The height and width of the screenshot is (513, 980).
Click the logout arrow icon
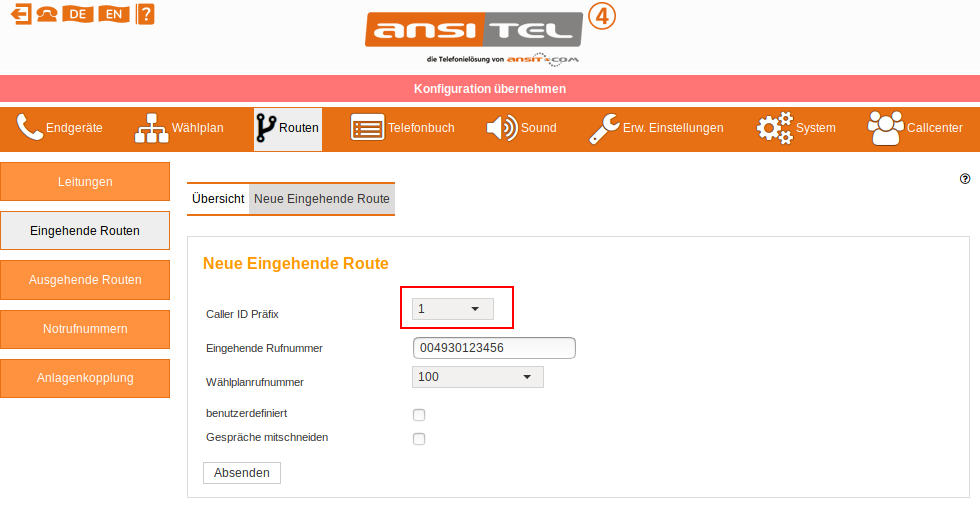[x=21, y=14]
